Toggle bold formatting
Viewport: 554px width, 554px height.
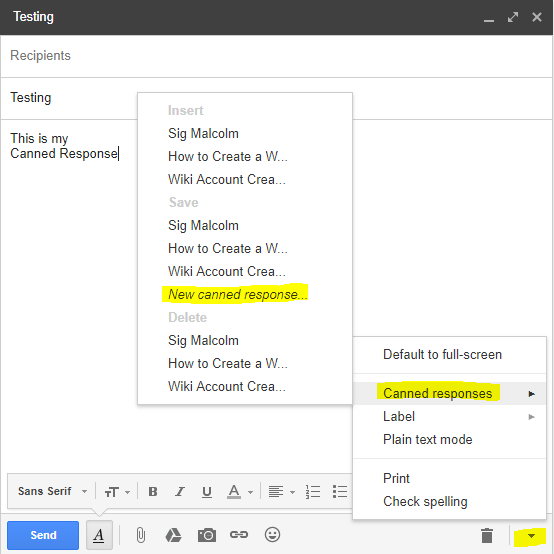click(153, 491)
